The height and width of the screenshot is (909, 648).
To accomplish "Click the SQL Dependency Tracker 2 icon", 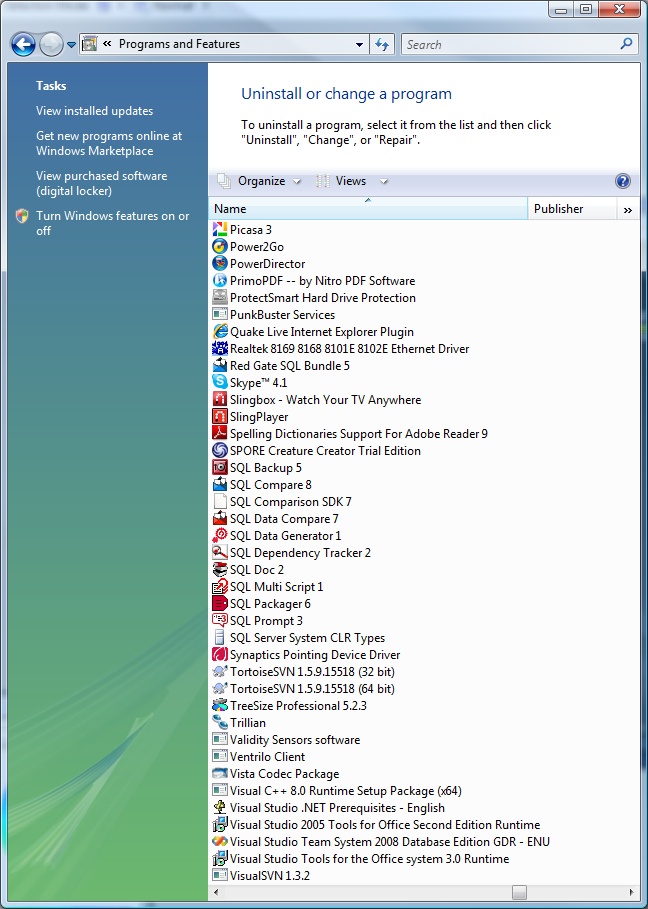I will 220,552.
